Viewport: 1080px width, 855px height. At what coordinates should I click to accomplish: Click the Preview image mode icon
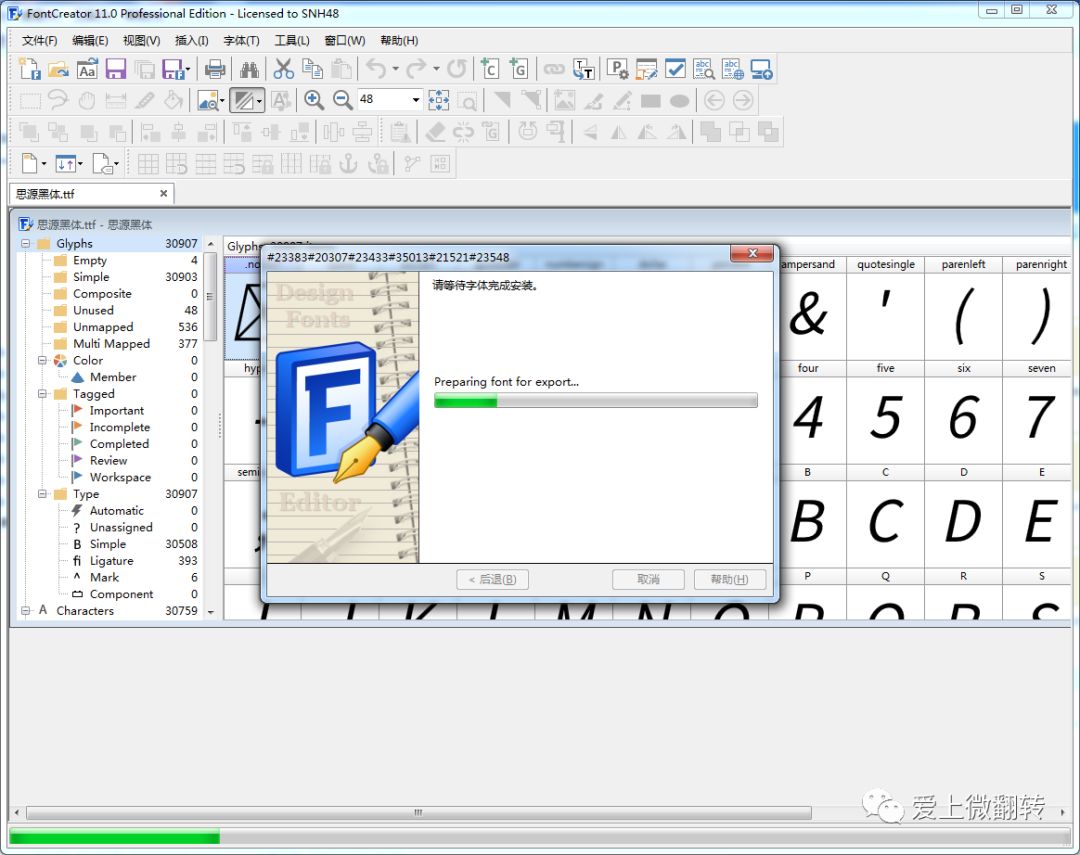tap(208, 101)
